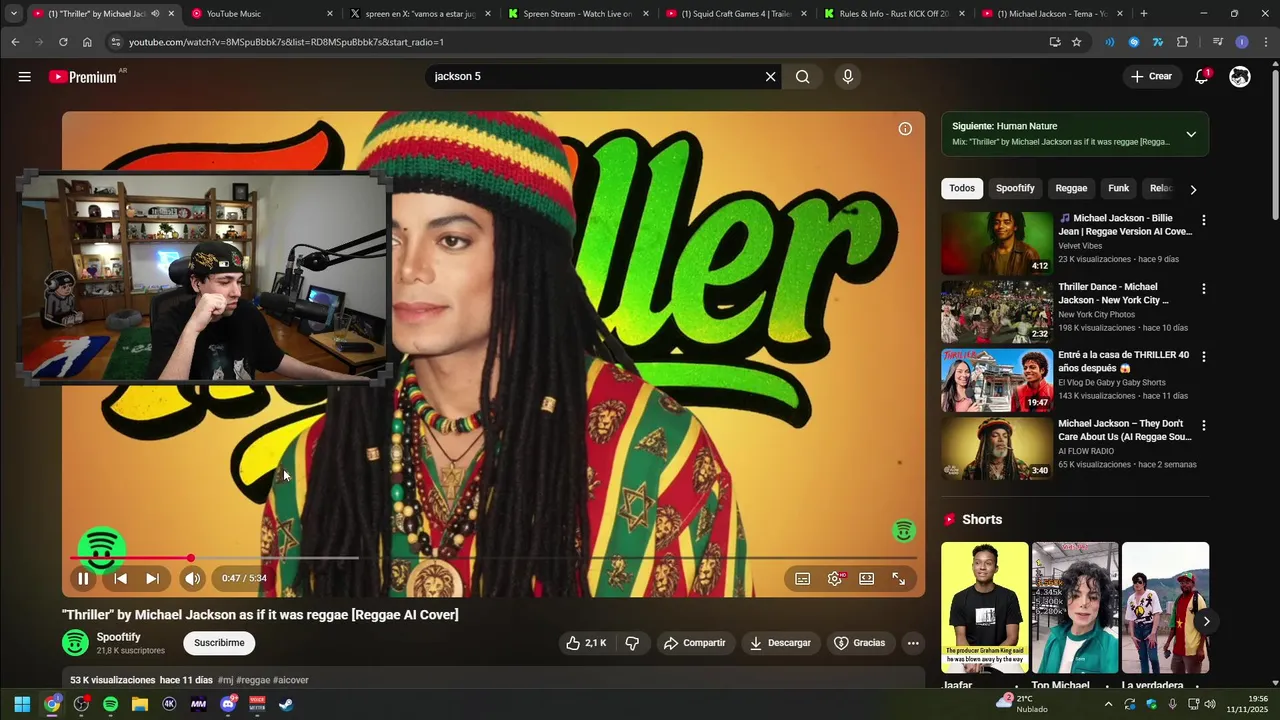Show the video info card icon
Viewport: 1280px width, 720px height.
[905, 128]
